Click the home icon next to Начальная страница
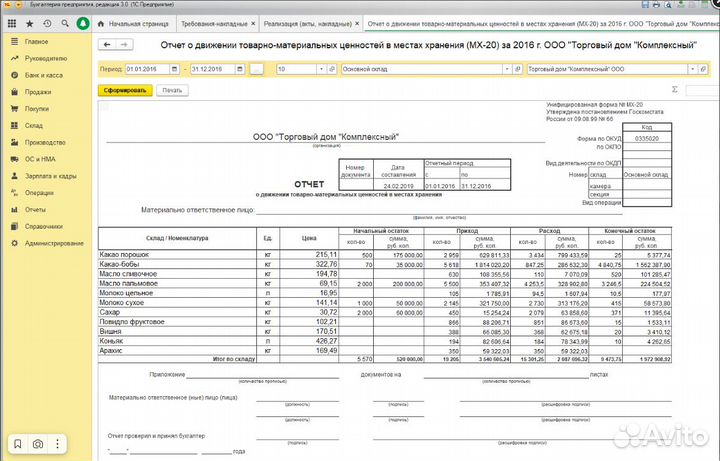Image resolution: width=720 pixels, height=461 pixels. 102,23
